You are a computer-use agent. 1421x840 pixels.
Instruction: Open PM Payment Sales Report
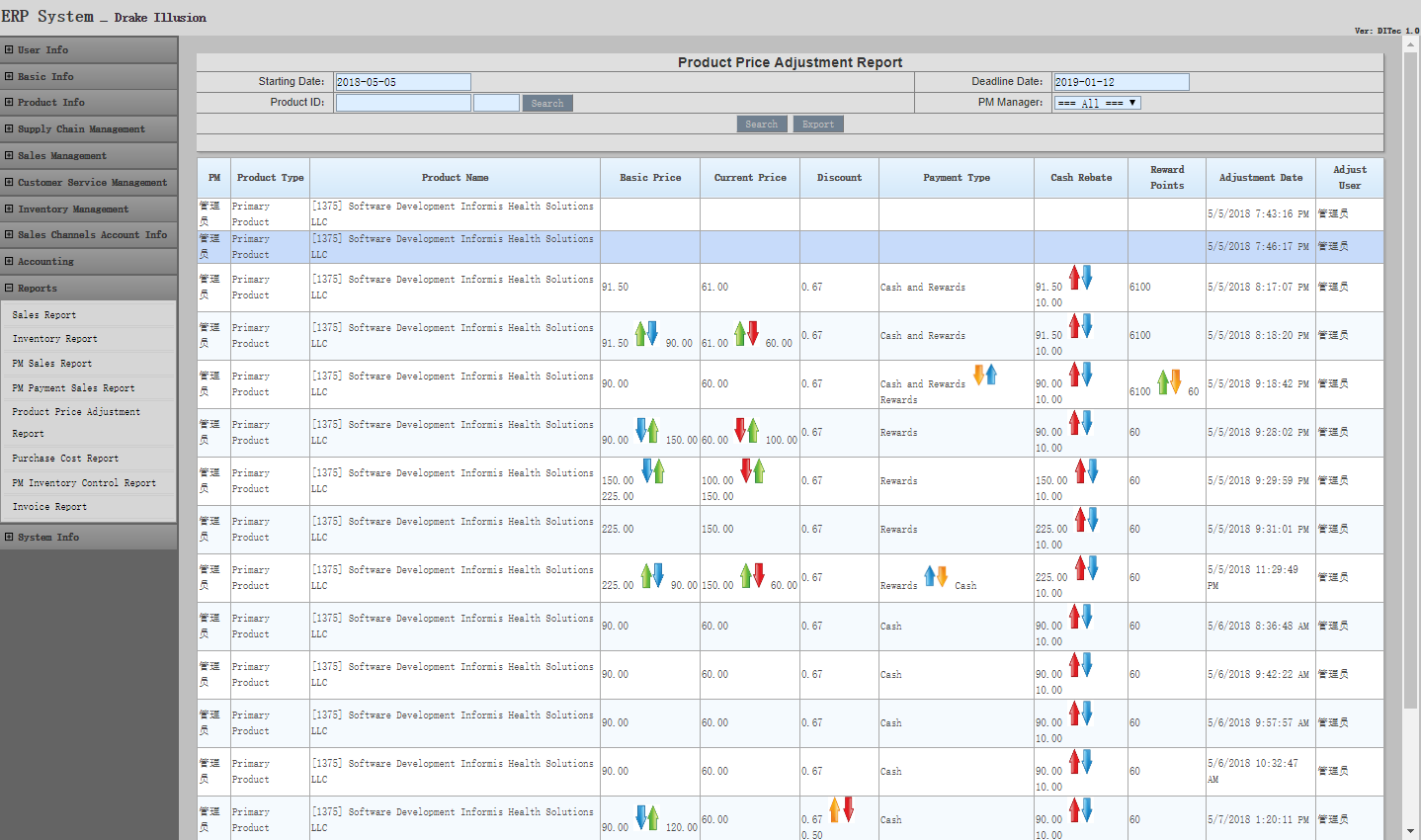coord(73,387)
